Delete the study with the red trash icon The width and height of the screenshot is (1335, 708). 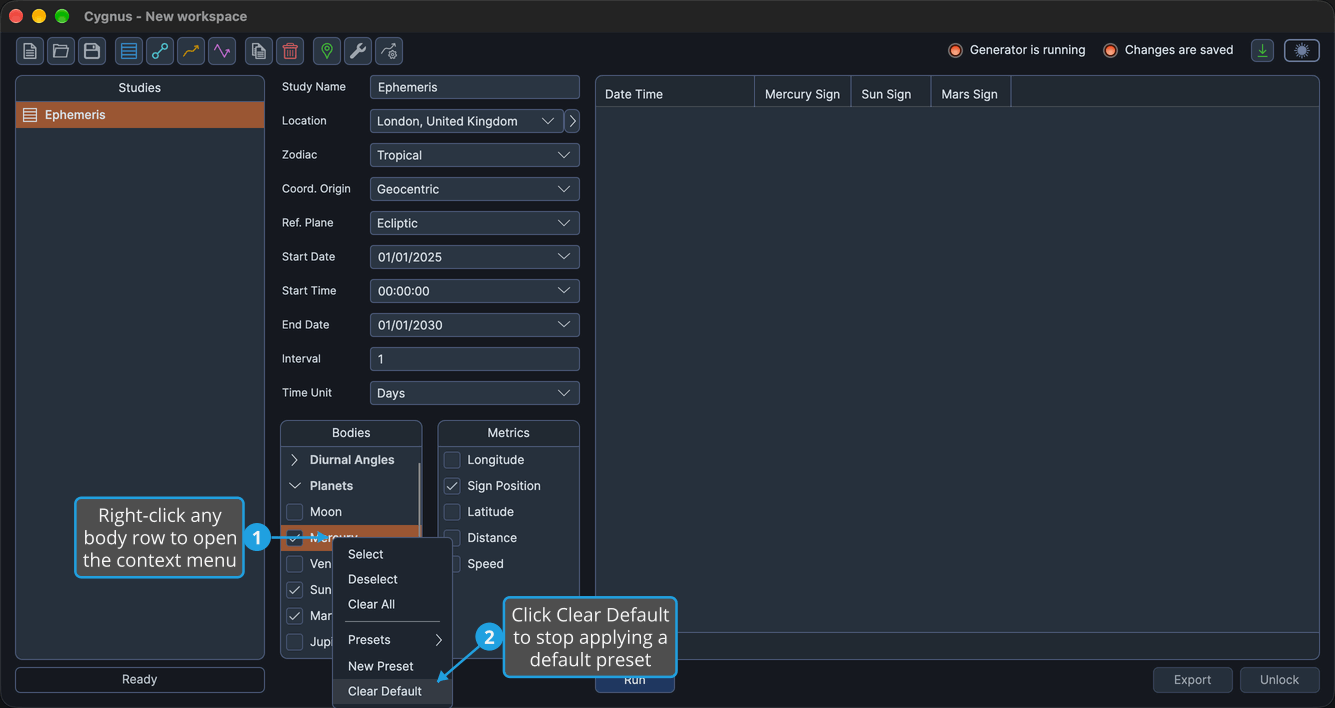290,51
